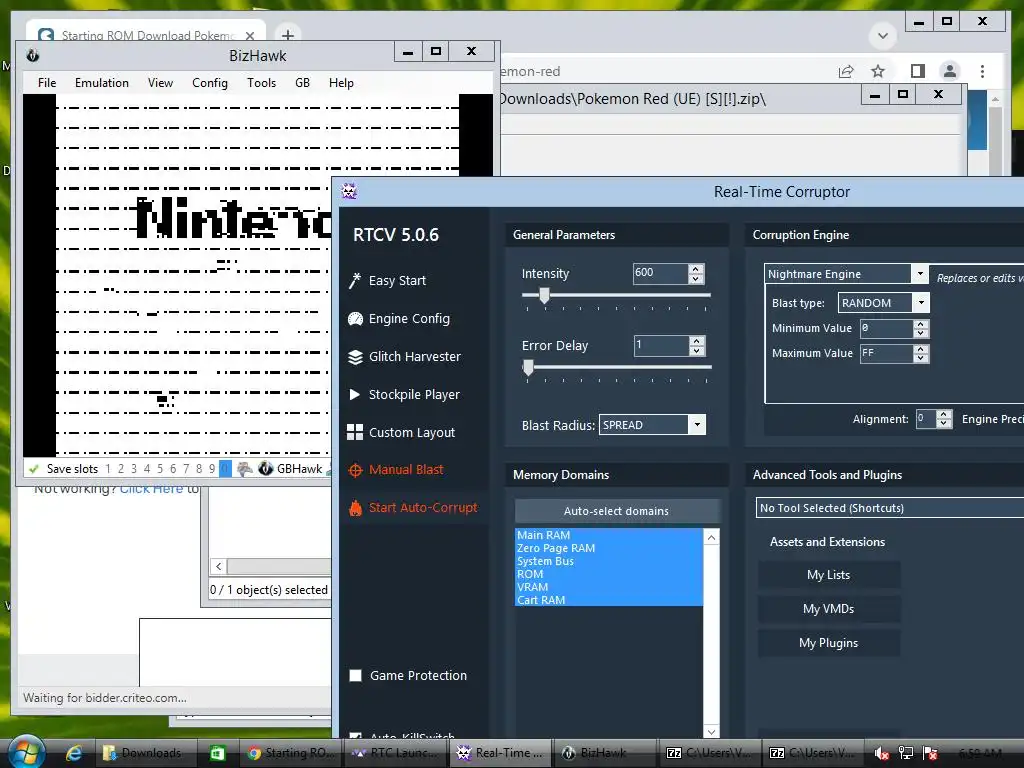Screen dimensions: 1024x768
Task: Click Intensity slider track
Action: click(x=616, y=295)
